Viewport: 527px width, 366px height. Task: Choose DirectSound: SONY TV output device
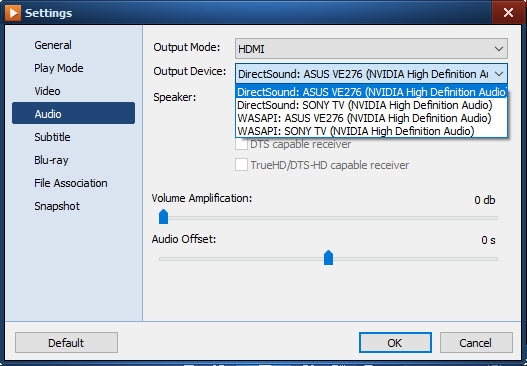pos(371,105)
